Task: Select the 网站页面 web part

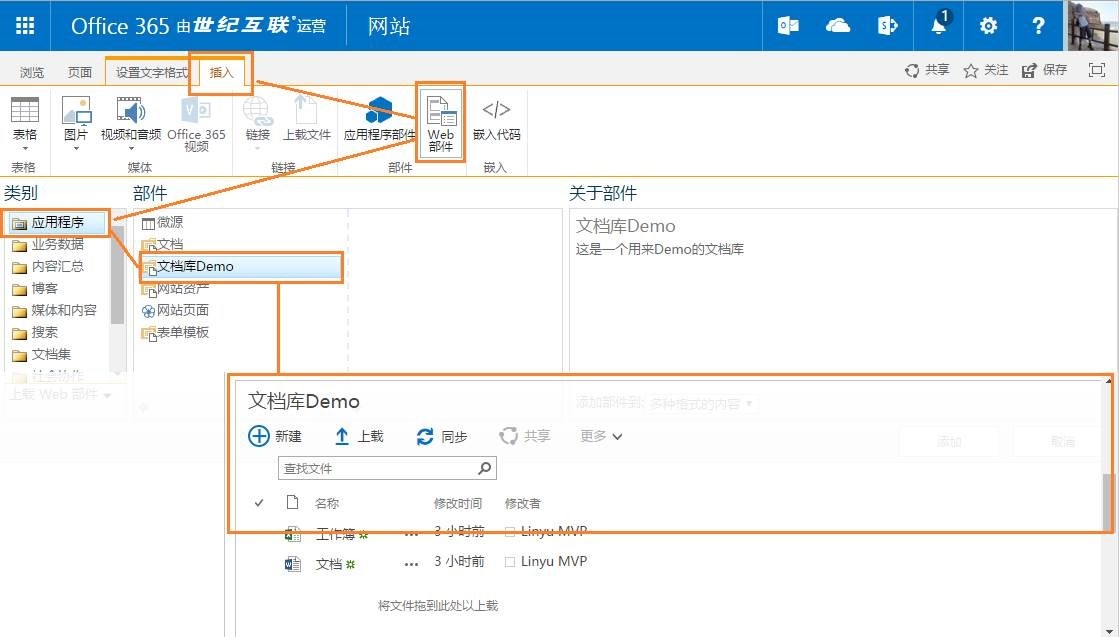Action: (176, 310)
